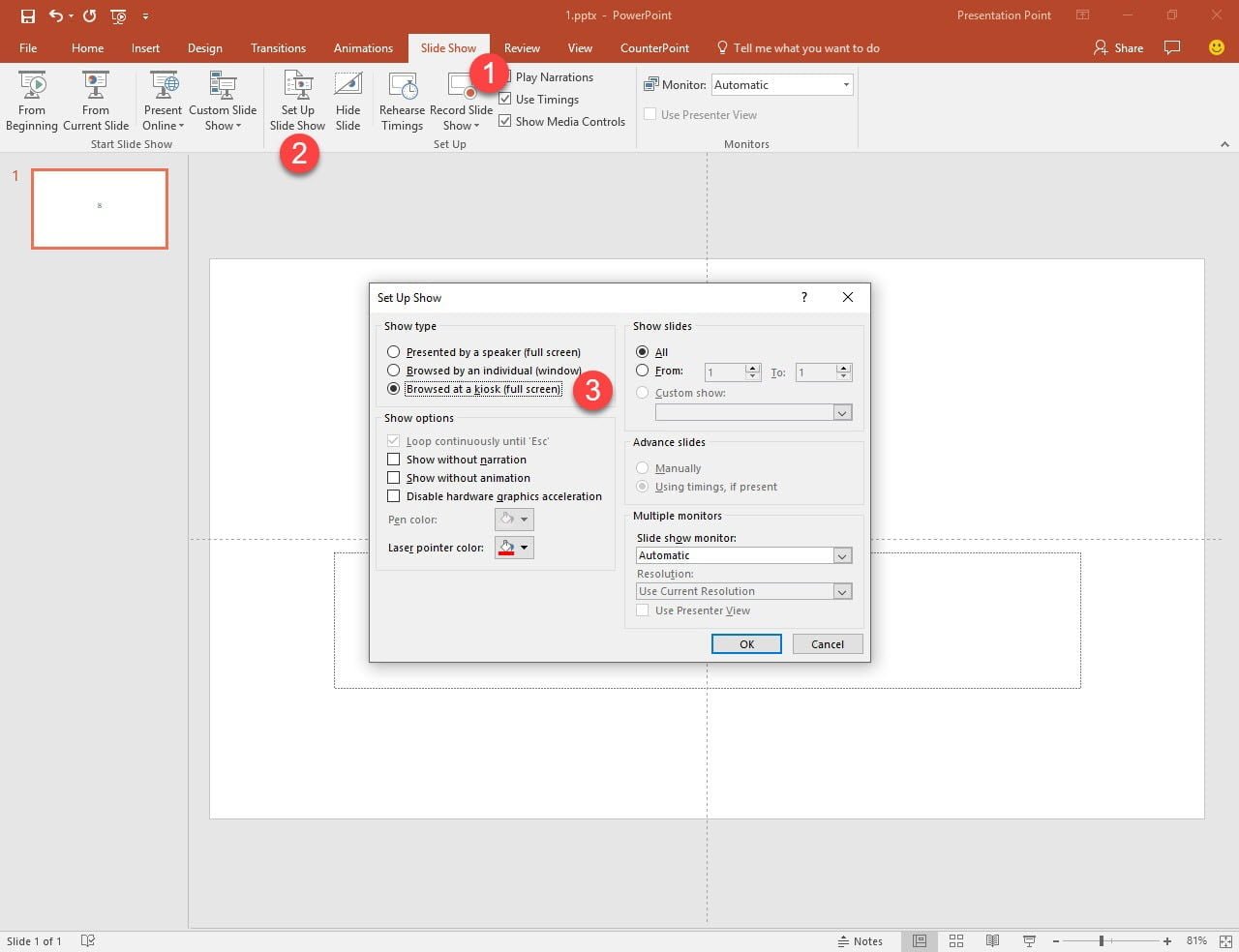This screenshot has height=952, width=1239.
Task: Switch to the Transitions tab
Action: [278, 48]
